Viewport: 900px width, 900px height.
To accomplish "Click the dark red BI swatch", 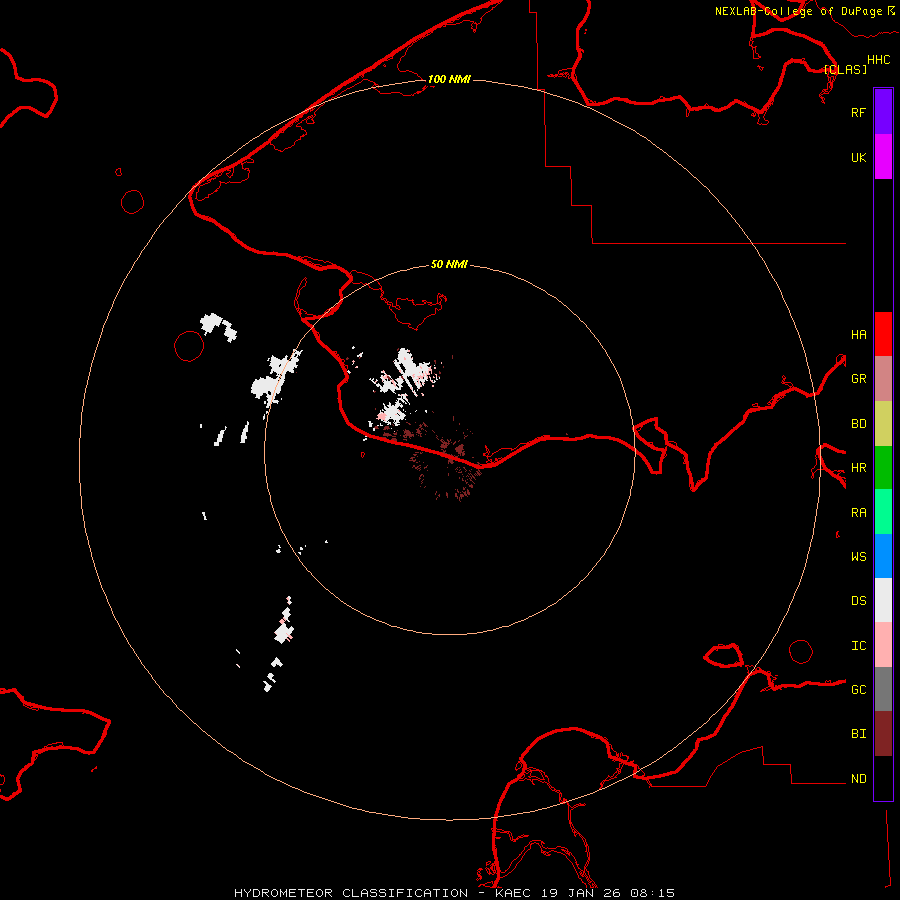I will pos(883,734).
